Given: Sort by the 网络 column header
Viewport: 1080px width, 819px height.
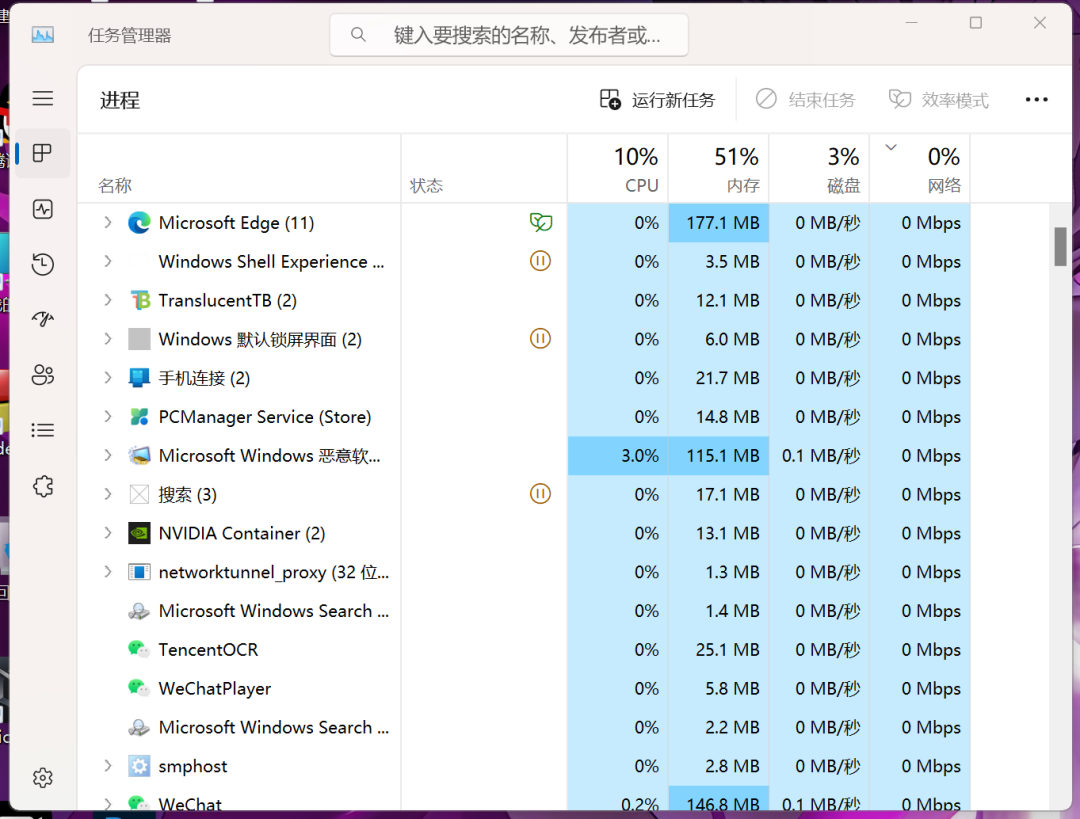Looking at the screenshot, I should 920,169.
